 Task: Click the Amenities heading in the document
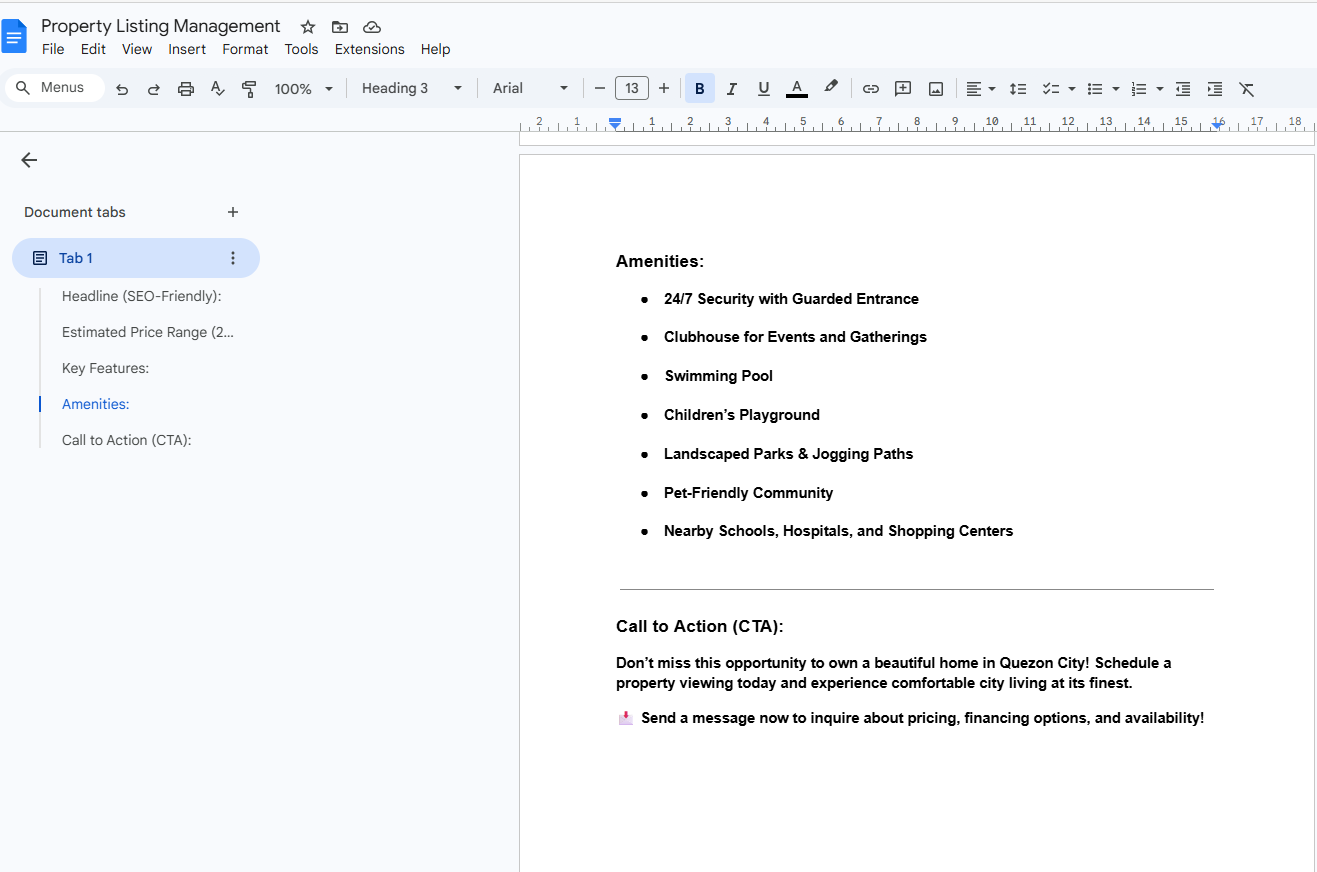(x=660, y=261)
